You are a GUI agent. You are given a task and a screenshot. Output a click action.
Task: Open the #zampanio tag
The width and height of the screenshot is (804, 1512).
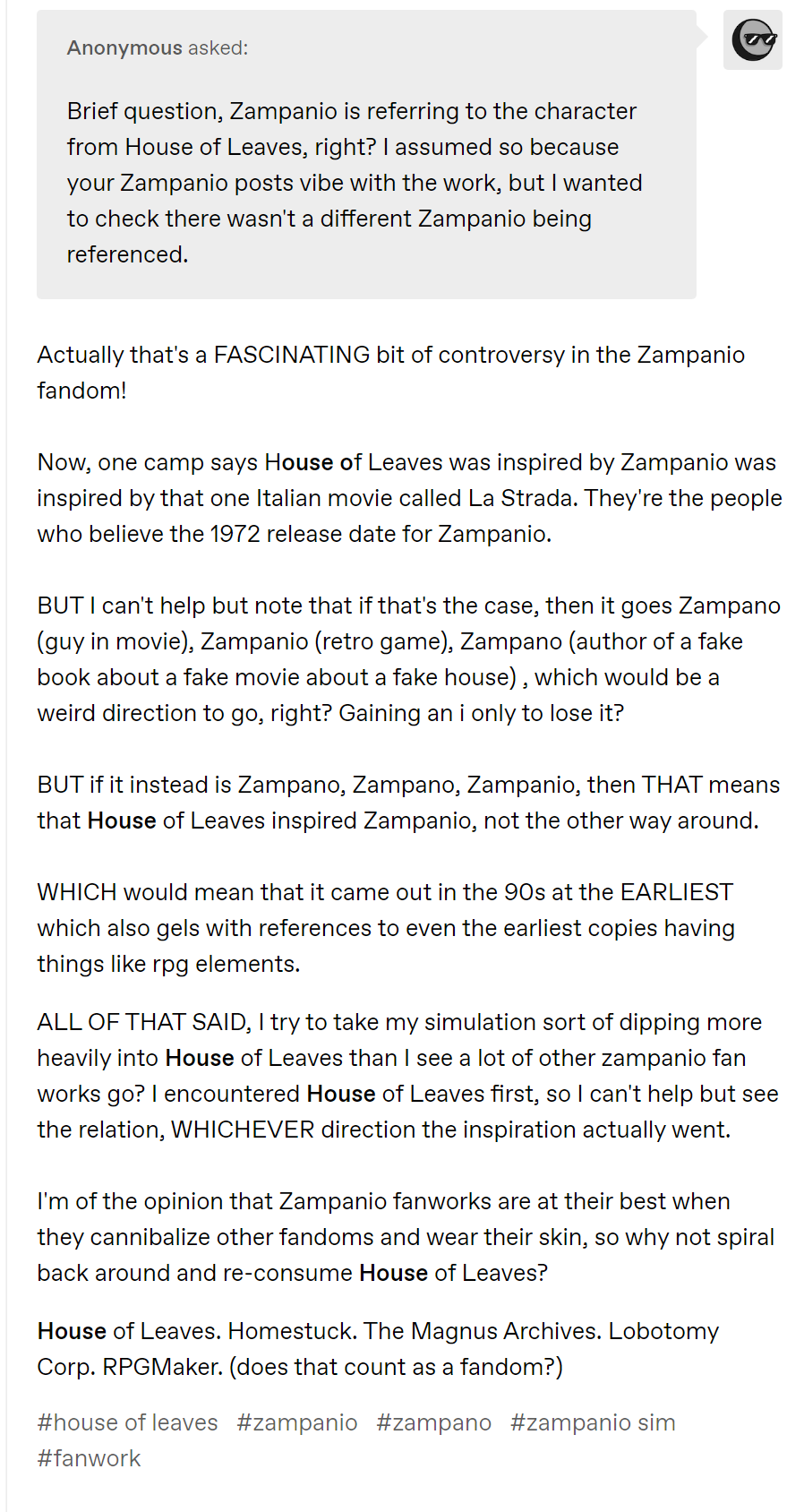tap(297, 1422)
